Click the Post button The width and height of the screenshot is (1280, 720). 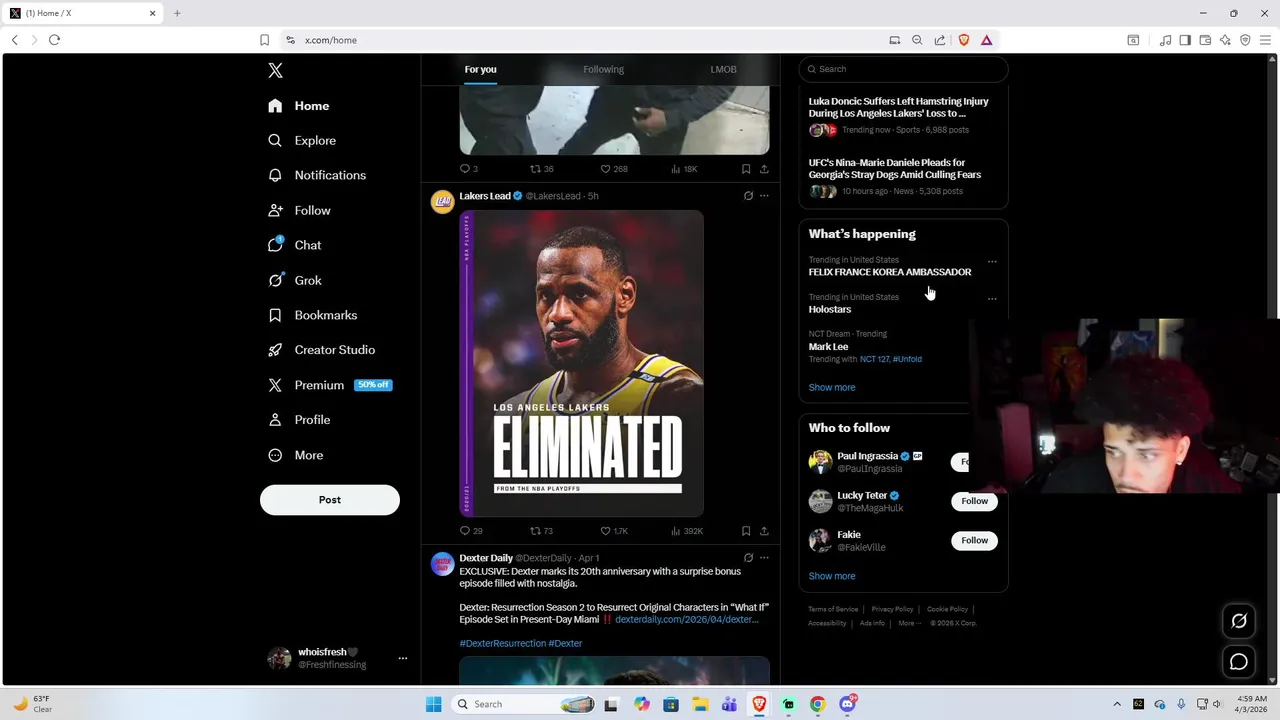330,500
